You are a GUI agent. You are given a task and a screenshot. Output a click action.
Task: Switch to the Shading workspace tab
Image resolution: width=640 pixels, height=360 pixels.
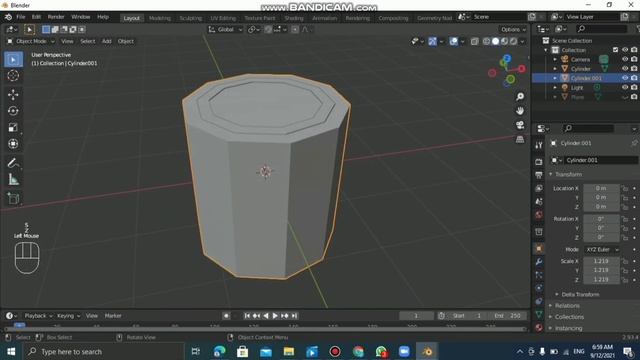click(x=294, y=18)
